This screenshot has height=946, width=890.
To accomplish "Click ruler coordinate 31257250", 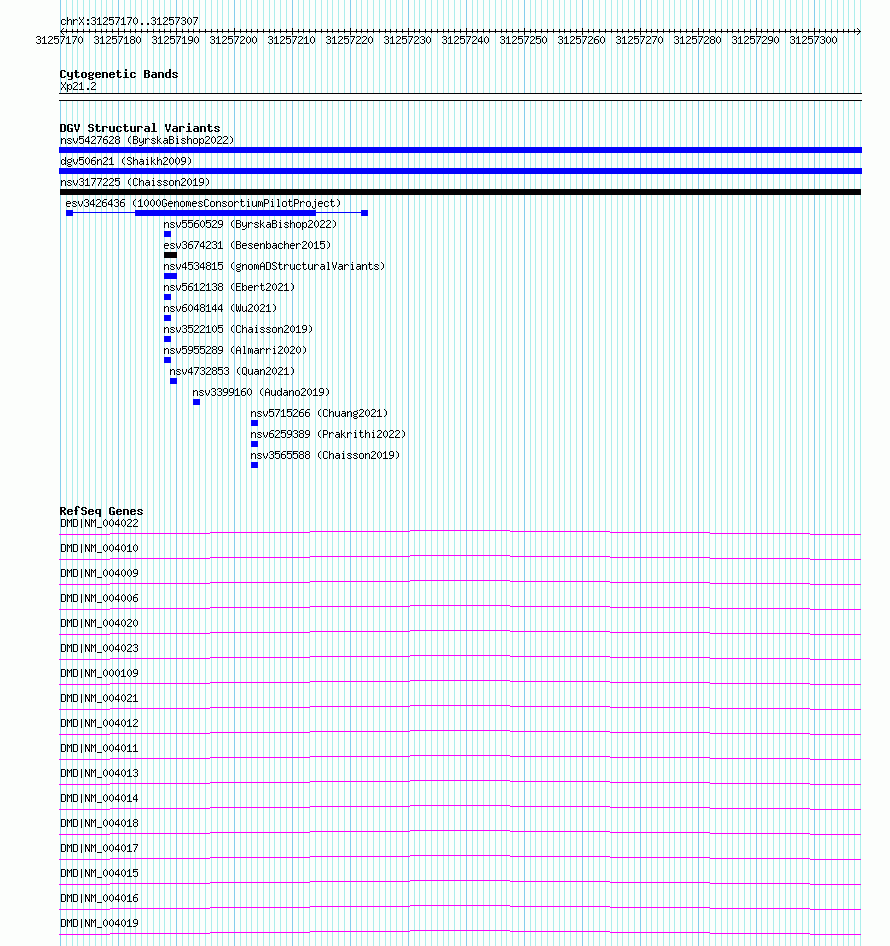I will [523, 40].
